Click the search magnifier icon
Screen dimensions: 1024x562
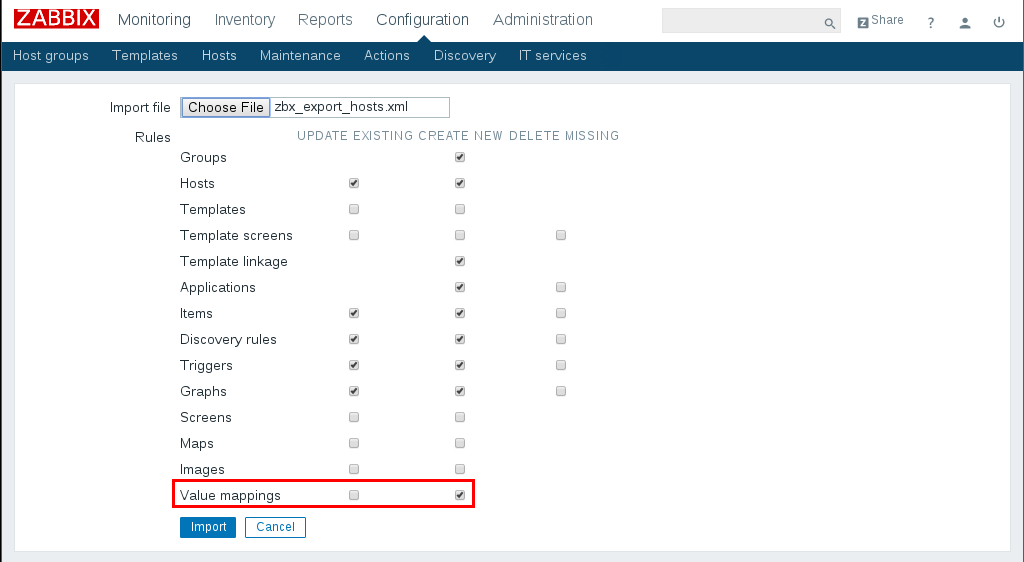click(x=829, y=23)
